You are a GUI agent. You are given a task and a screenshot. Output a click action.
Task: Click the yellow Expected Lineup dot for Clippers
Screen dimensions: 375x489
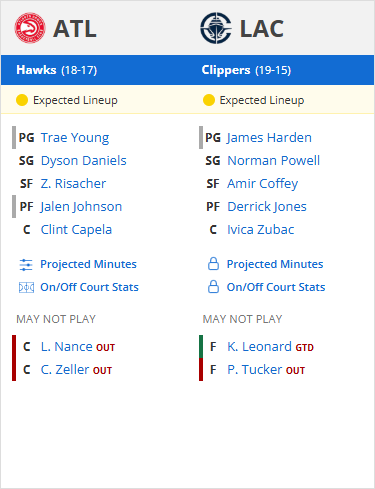[x=209, y=100]
